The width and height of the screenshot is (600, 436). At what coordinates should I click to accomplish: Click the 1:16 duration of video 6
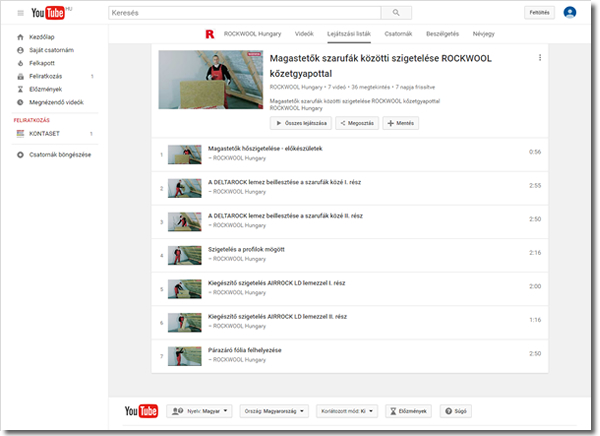tap(535, 320)
